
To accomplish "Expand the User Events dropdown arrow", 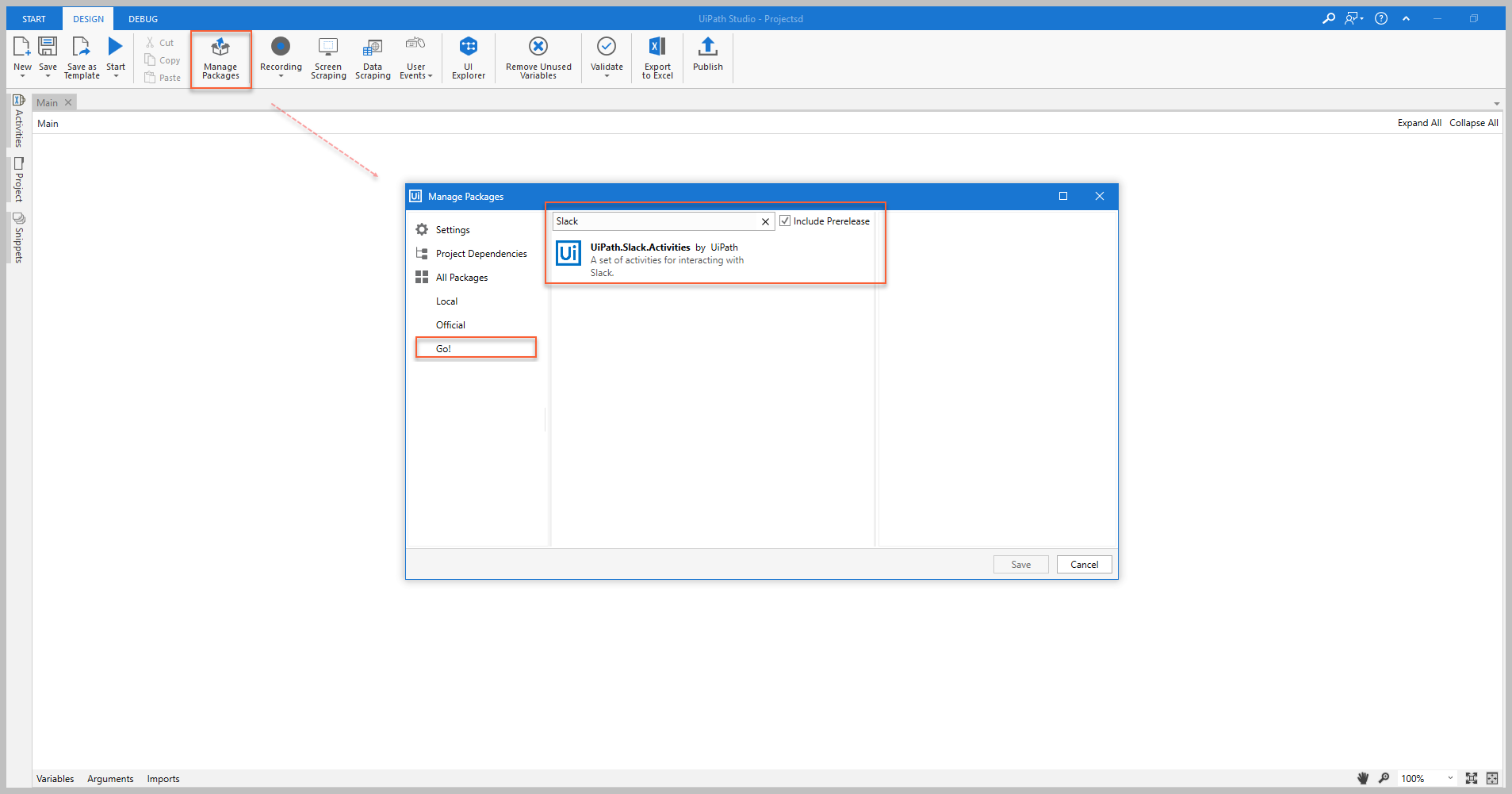I will pyautogui.click(x=430, y=76).
